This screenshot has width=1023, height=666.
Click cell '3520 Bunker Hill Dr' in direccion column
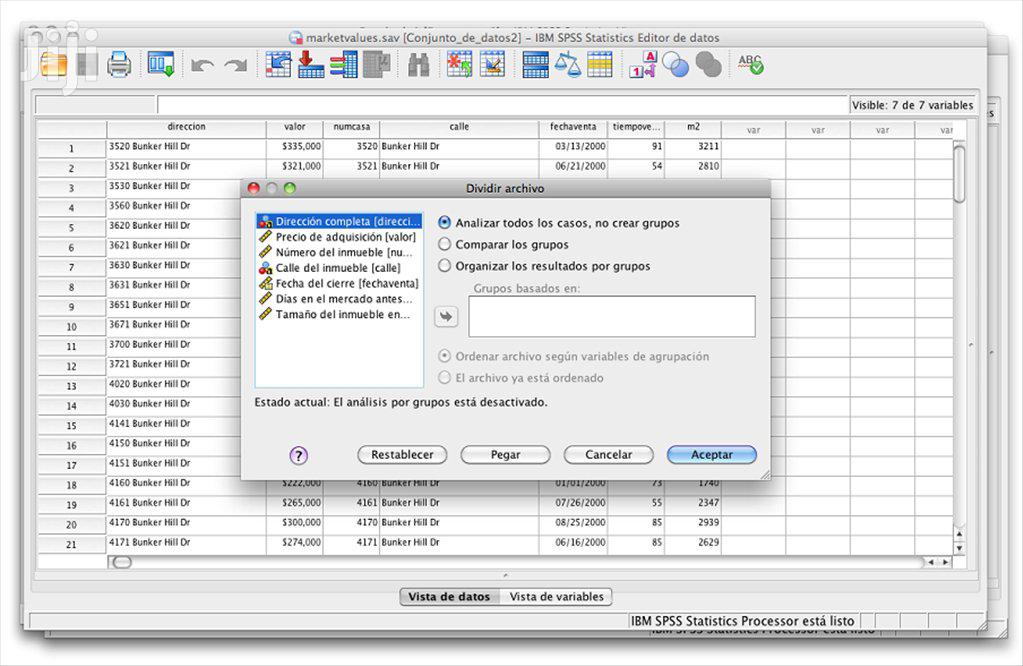(187, 147)
